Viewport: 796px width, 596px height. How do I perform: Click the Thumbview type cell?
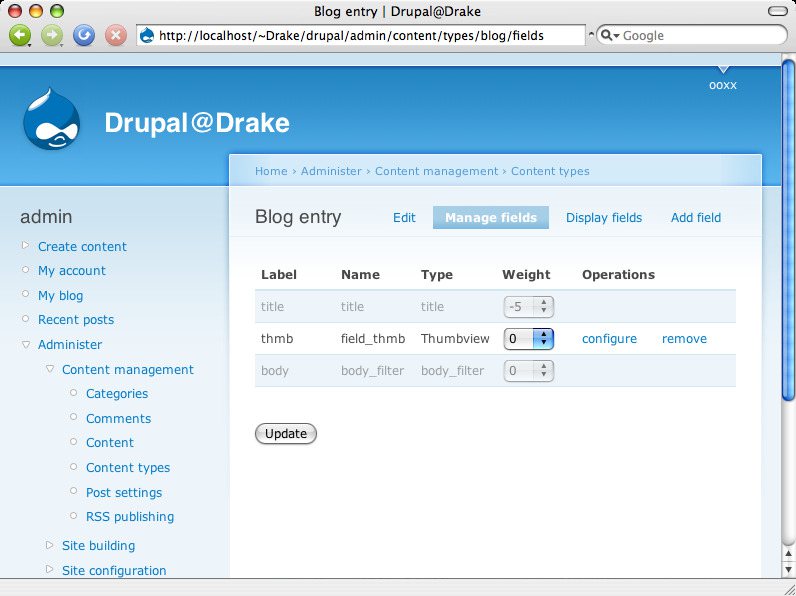point(455,339)
